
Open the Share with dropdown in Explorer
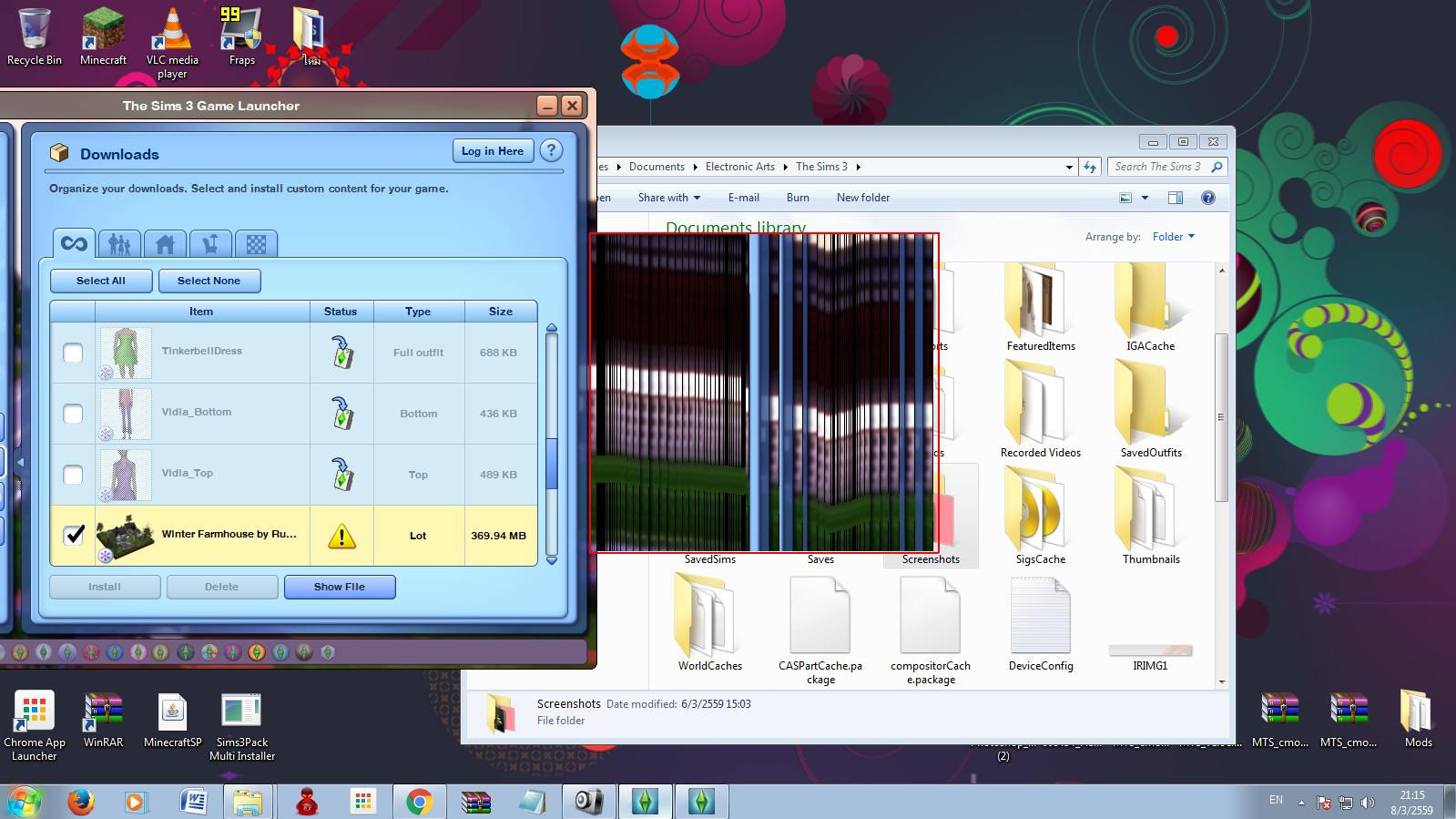[x=669, y=198]
